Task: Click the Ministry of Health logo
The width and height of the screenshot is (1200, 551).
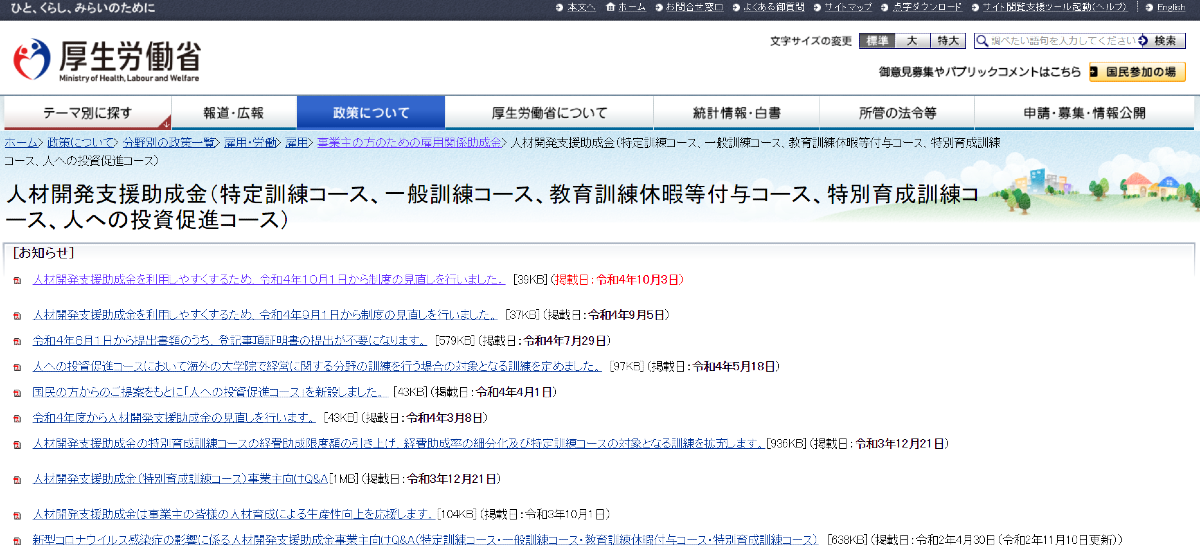Action: (106, 60)
